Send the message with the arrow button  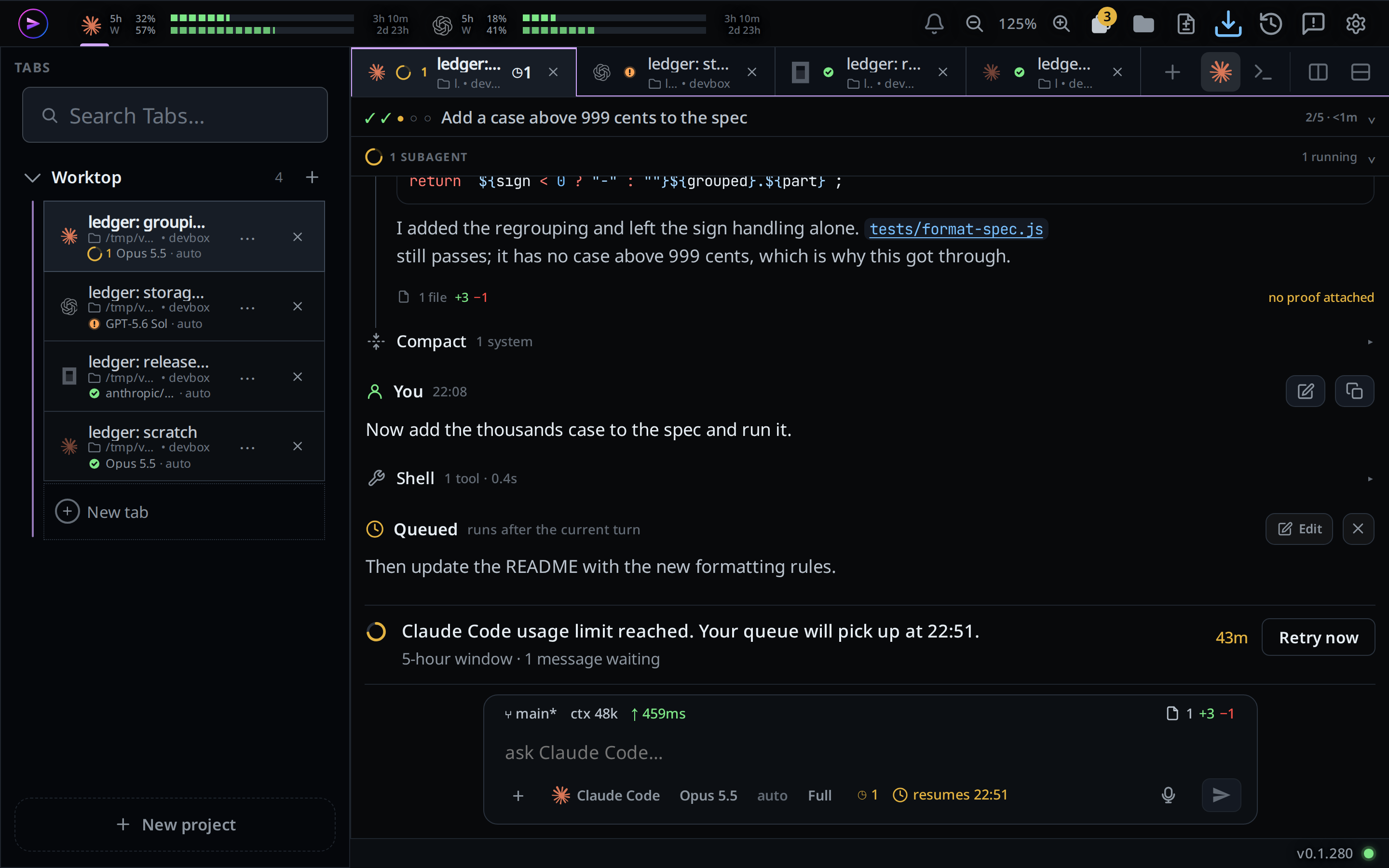(x=1221, y=795)
